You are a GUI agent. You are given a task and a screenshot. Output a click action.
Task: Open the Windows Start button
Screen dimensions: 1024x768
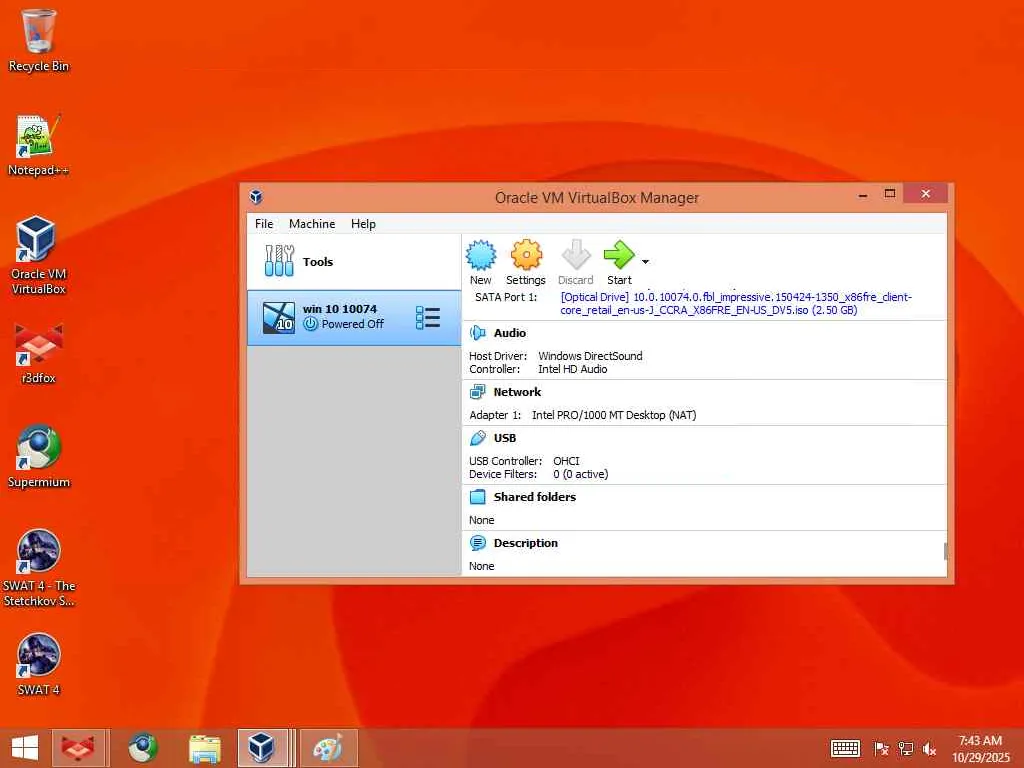click(x=25, y=748)
